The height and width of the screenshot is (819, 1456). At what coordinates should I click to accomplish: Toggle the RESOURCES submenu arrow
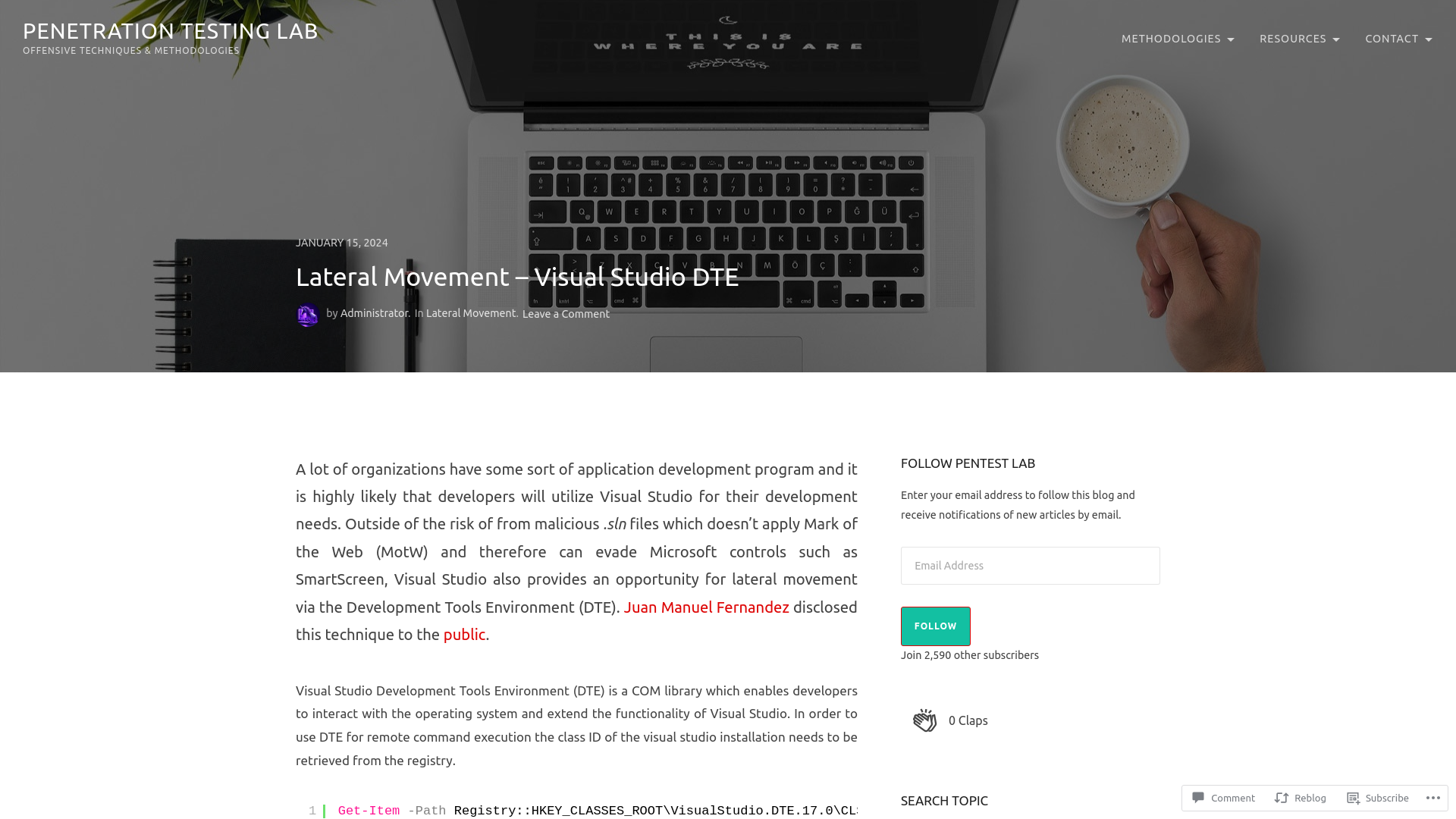(x=1337, y=38)
